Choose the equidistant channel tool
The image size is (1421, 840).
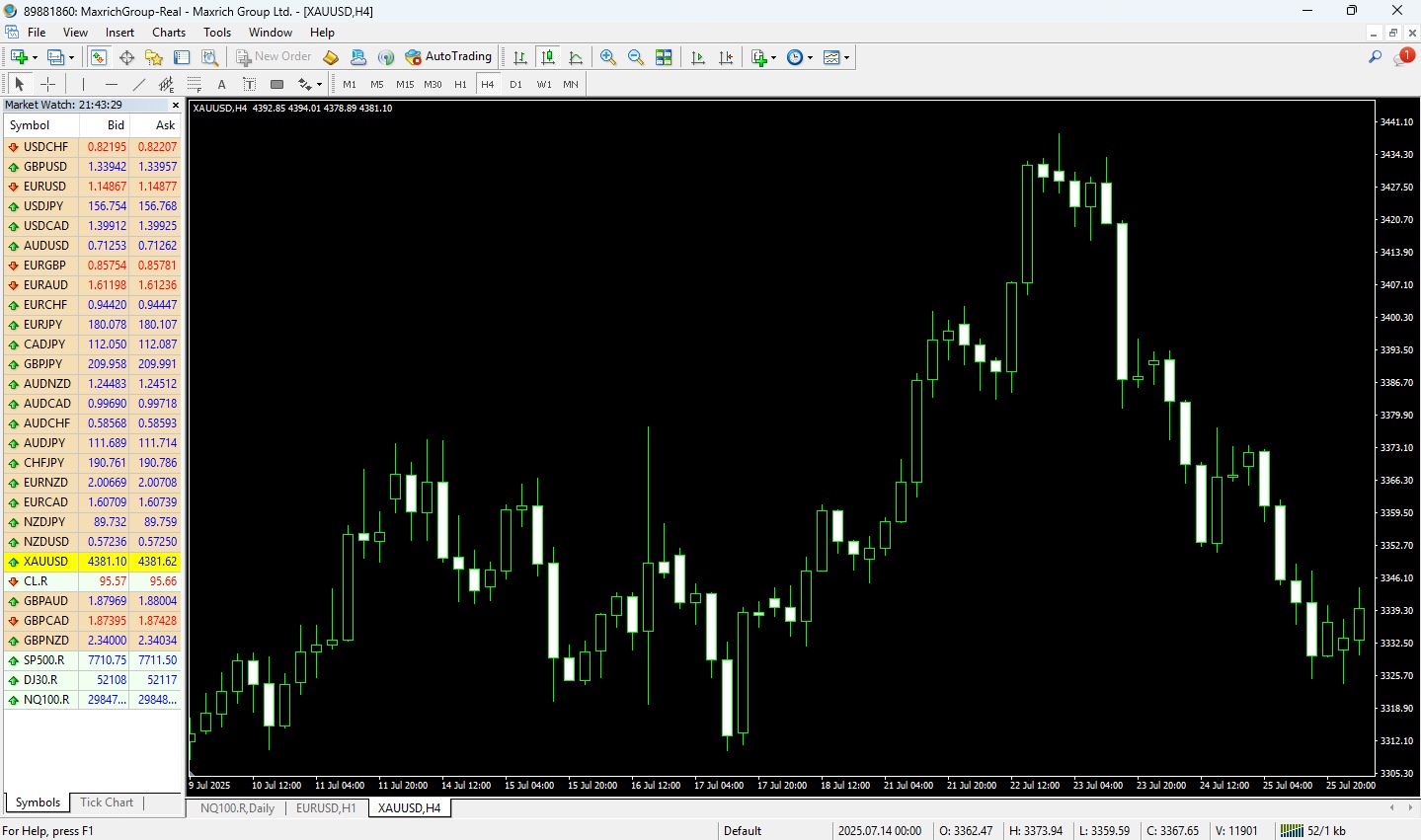[x=167, y=84]
